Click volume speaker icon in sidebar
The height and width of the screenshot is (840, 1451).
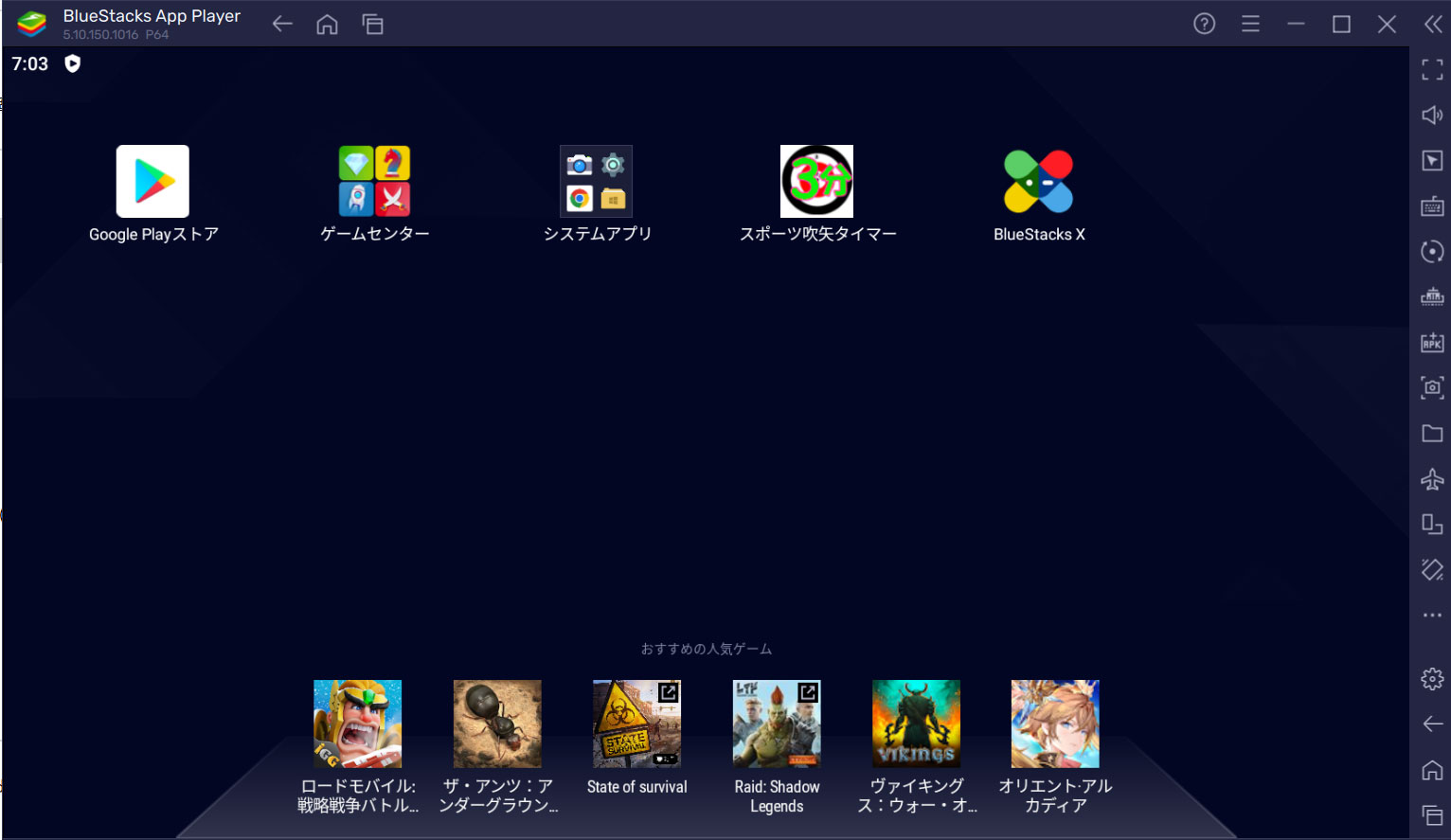(1432, 115)
